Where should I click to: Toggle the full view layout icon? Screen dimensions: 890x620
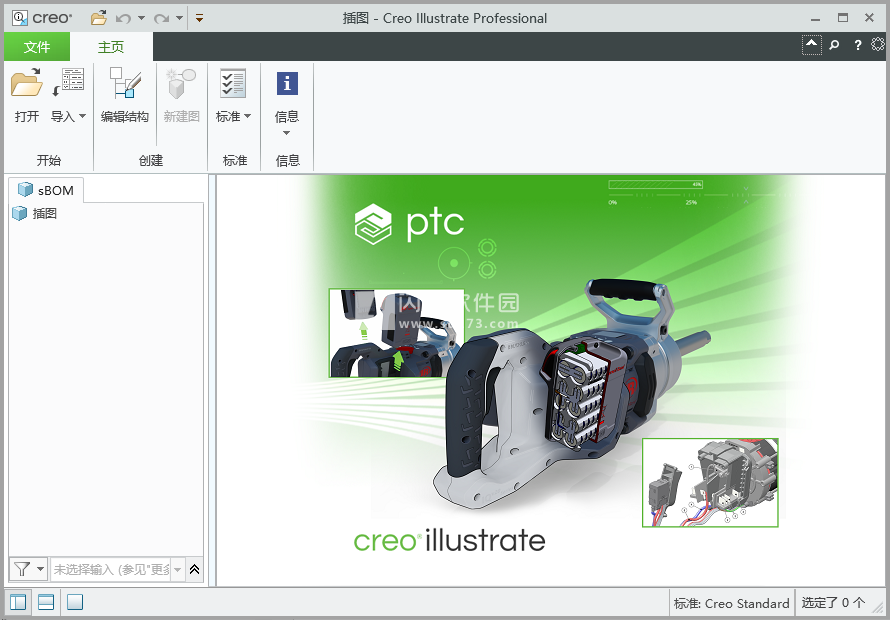pyautogui.click(x=74, y=602)
